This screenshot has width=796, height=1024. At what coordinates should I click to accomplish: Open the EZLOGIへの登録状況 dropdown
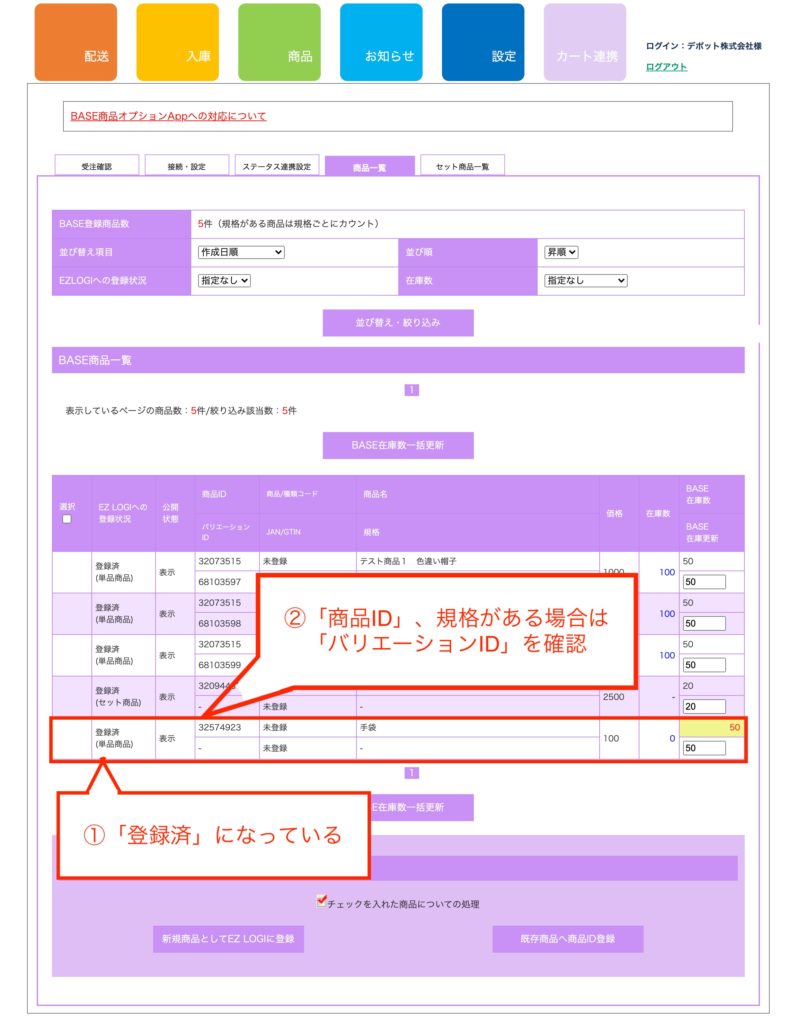pyautogui.click(x=225, y=281)
